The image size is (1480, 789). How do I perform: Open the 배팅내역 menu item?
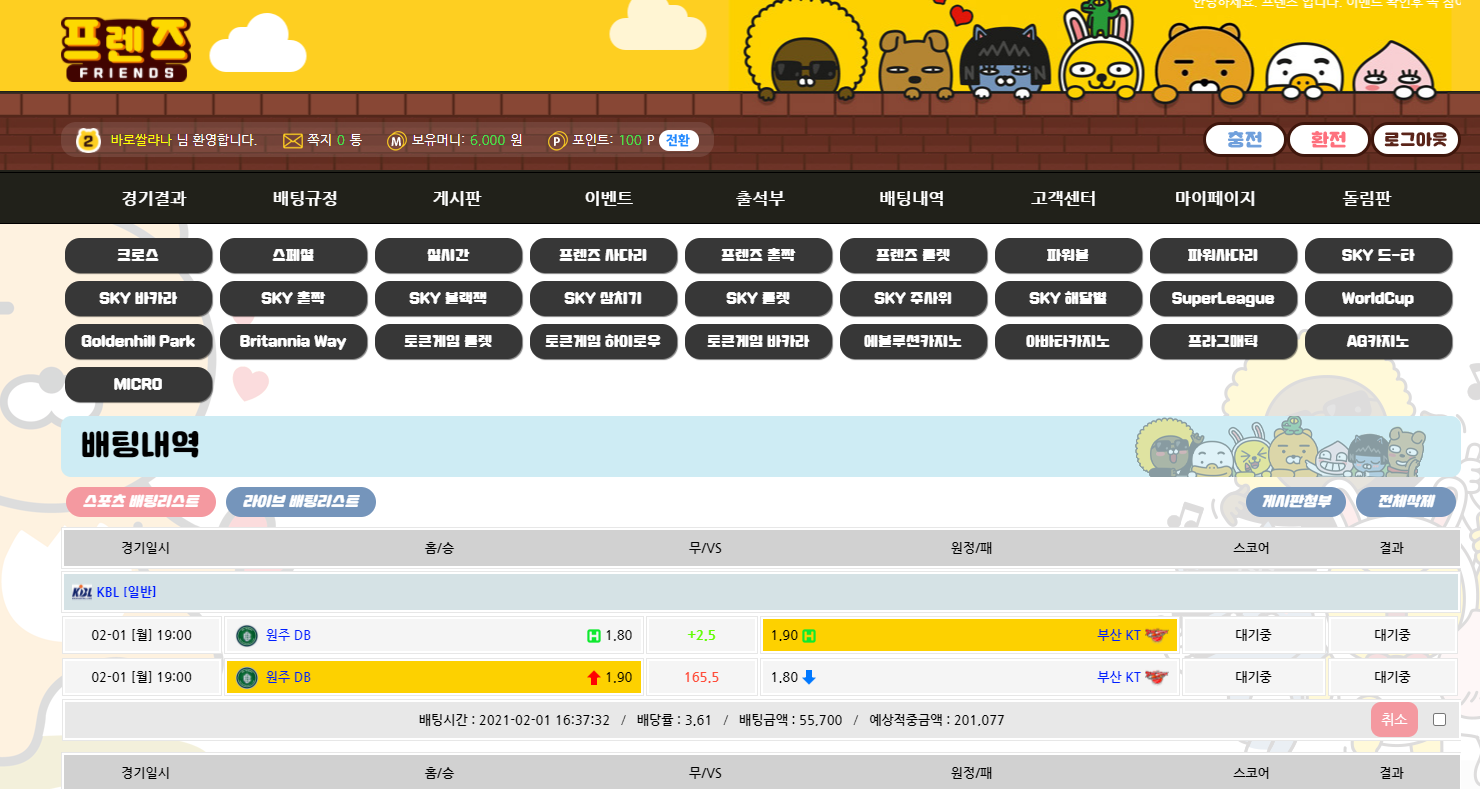click(911, 198)
